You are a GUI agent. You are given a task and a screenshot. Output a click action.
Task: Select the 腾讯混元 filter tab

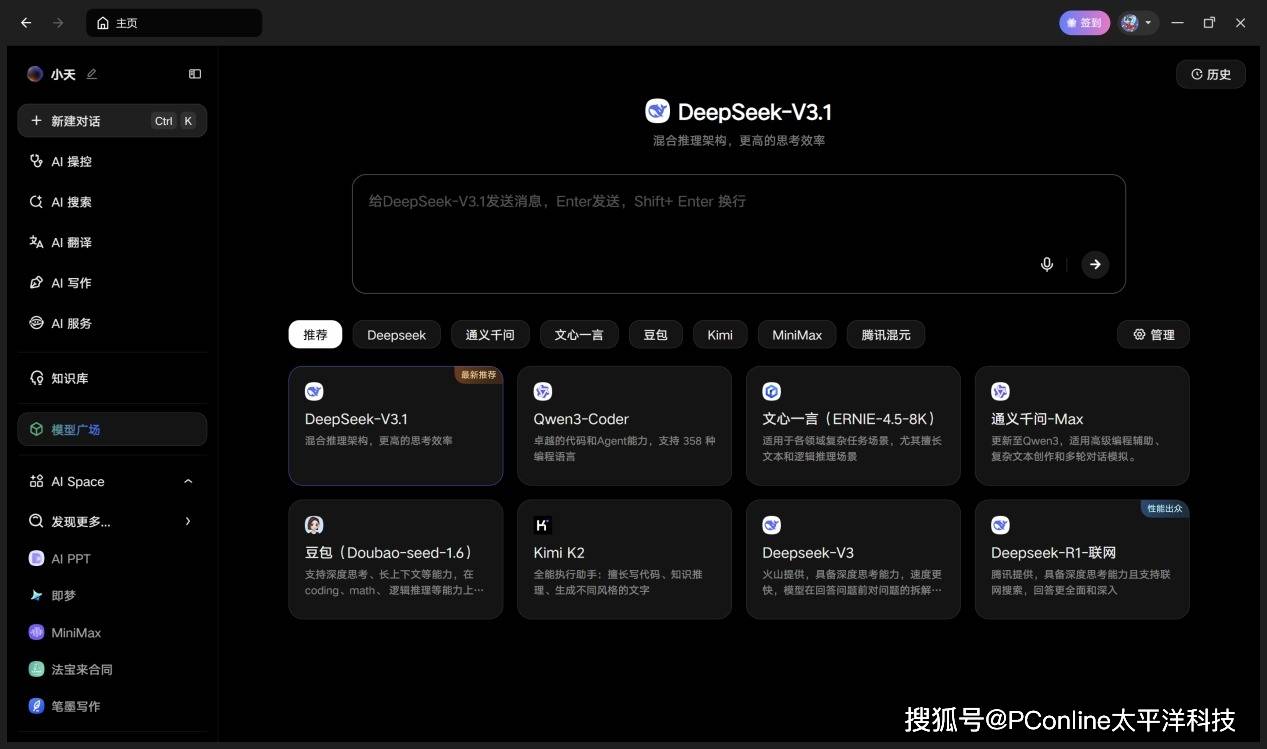(886, 335)
